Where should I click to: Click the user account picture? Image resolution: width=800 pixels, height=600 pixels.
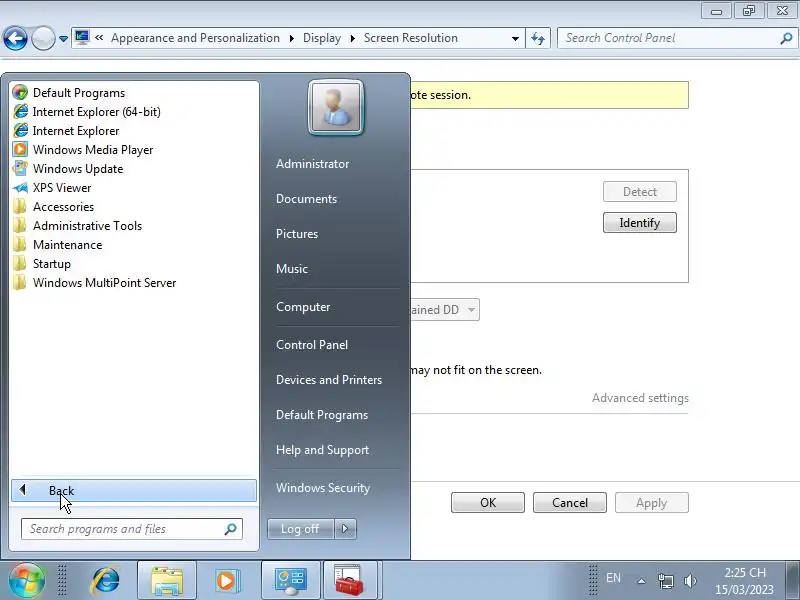(336, 107)
